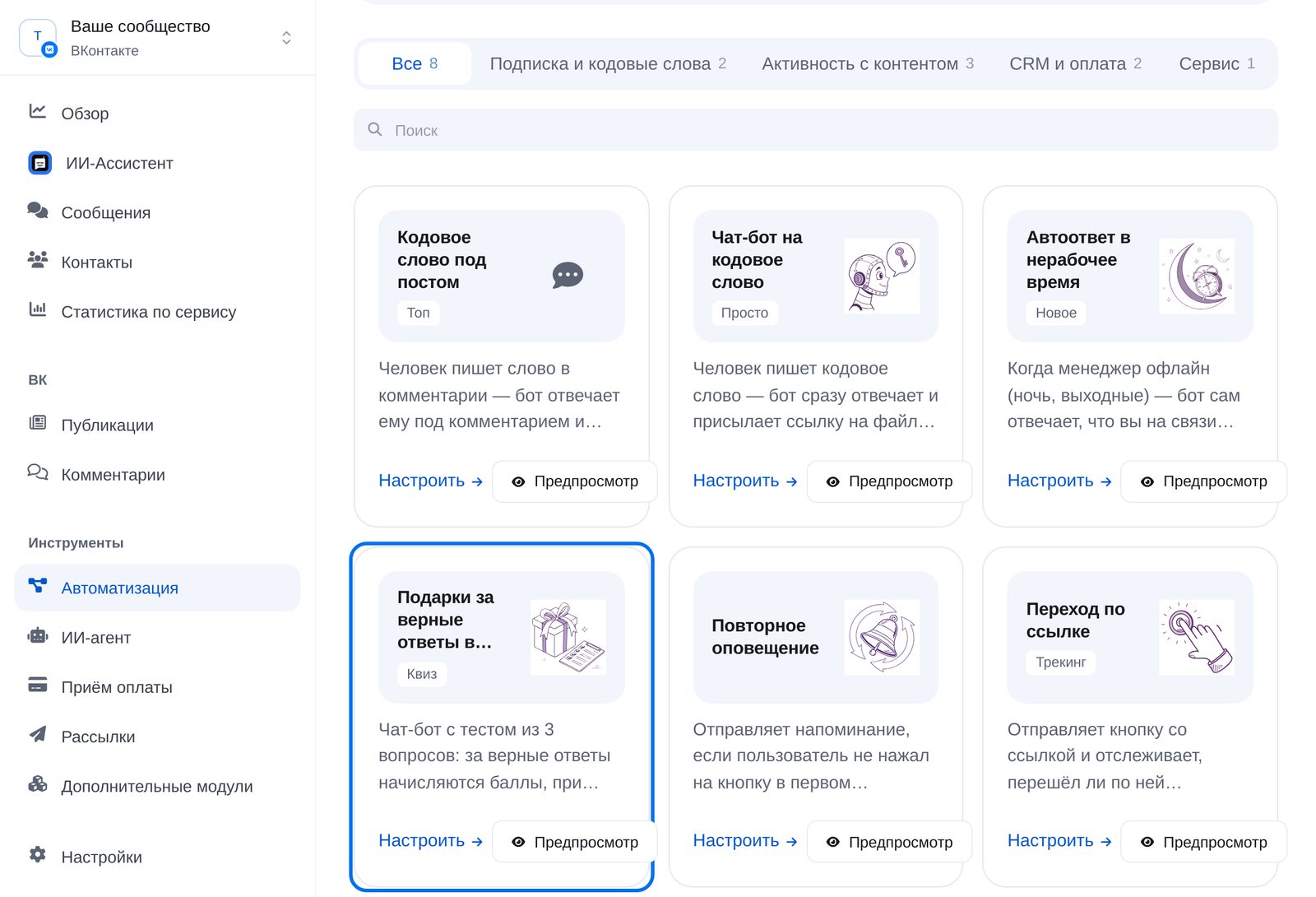Click the bell illustration on Повторное оповещение
Viewport: 1316px width, 897px height.
[882, 637]
